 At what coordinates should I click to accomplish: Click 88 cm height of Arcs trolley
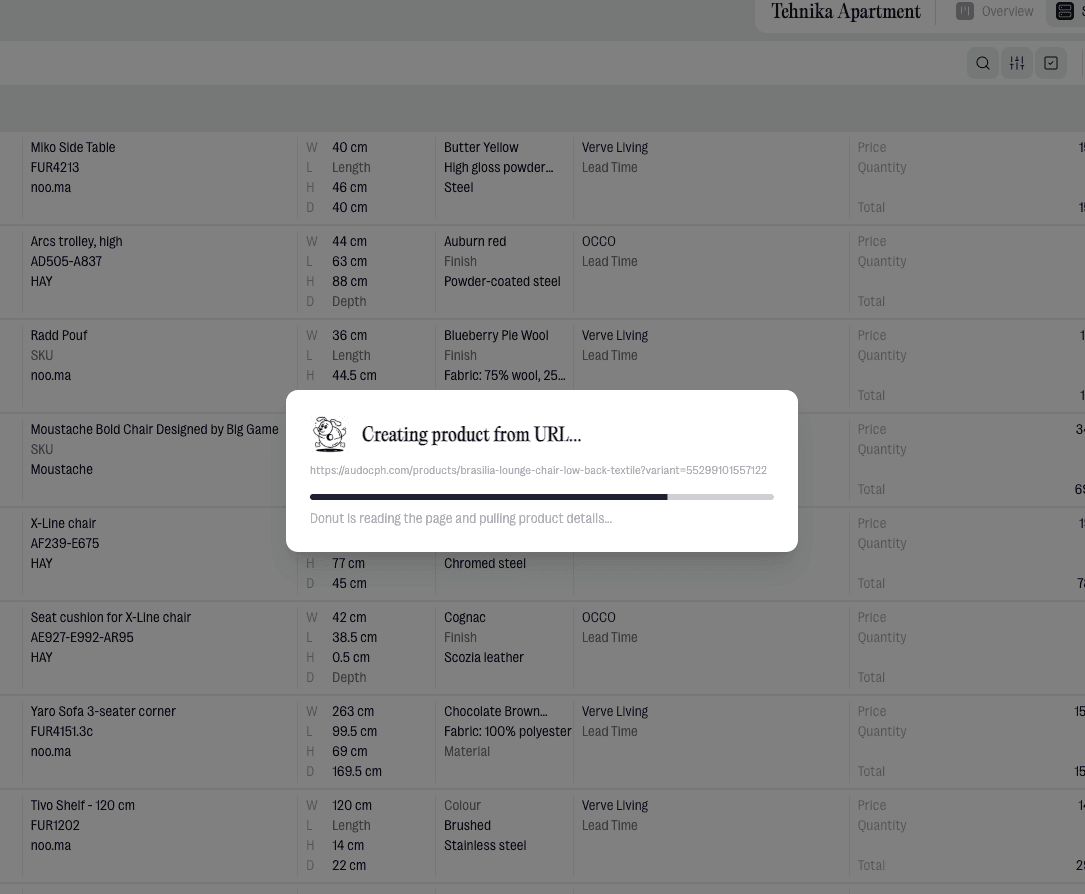click(x=349, y=282)
